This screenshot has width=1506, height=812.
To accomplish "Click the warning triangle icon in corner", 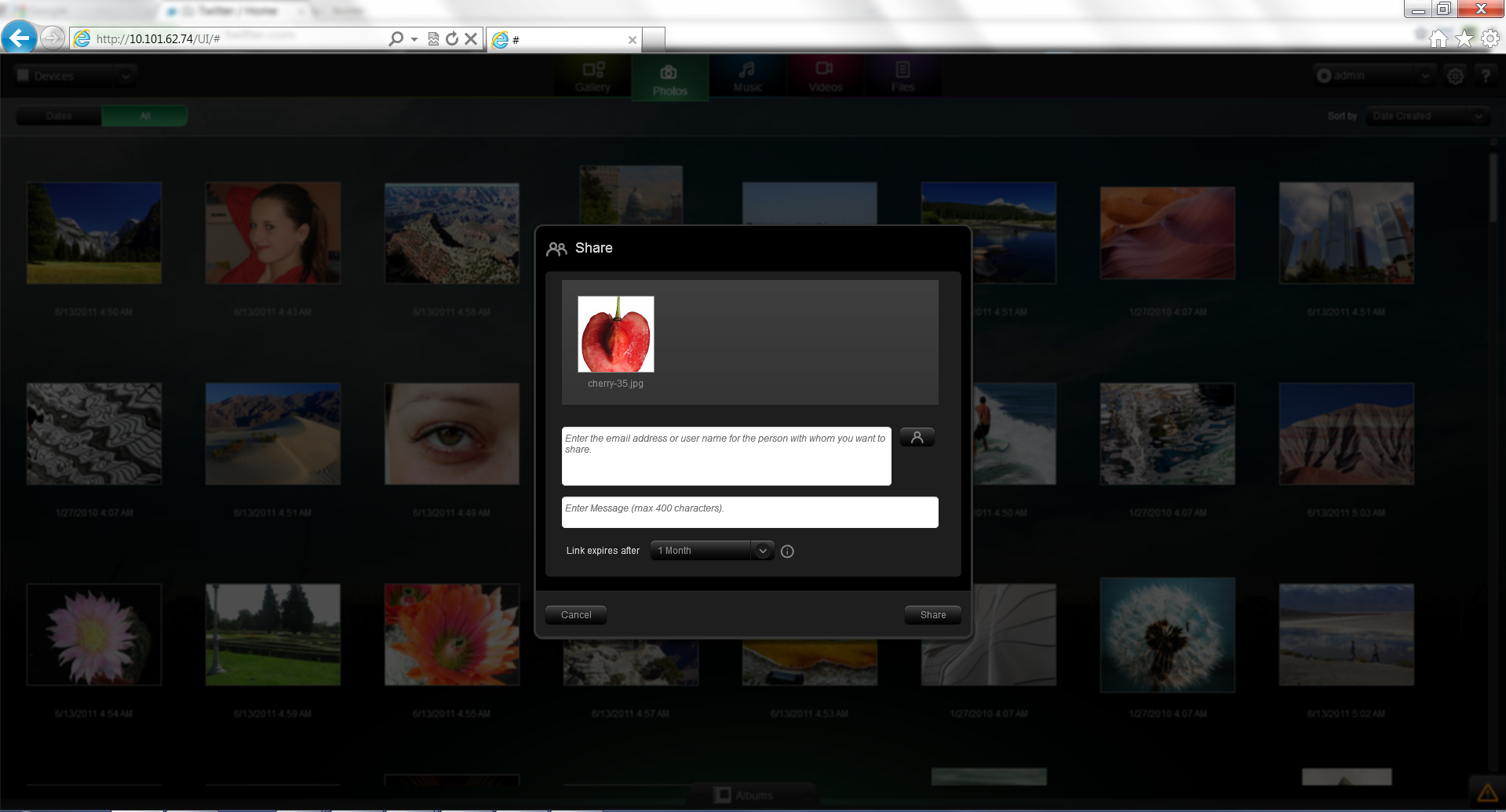I will tap(1487, 792).
